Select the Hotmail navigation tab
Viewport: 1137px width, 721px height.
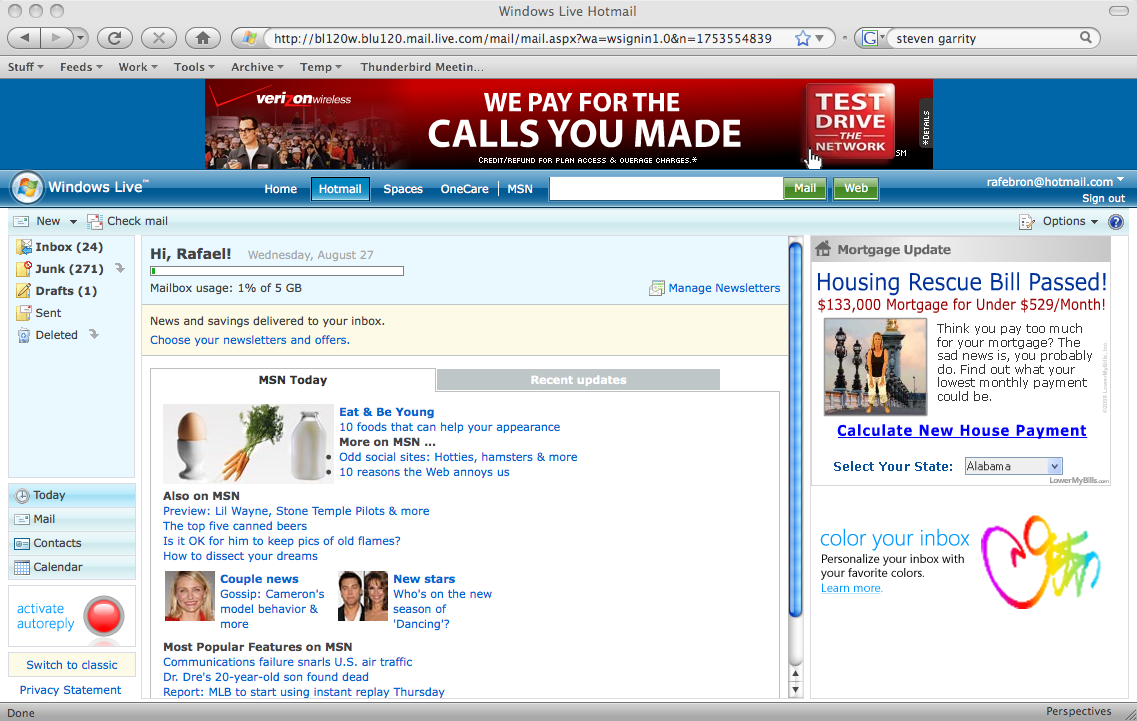point(340,189)
